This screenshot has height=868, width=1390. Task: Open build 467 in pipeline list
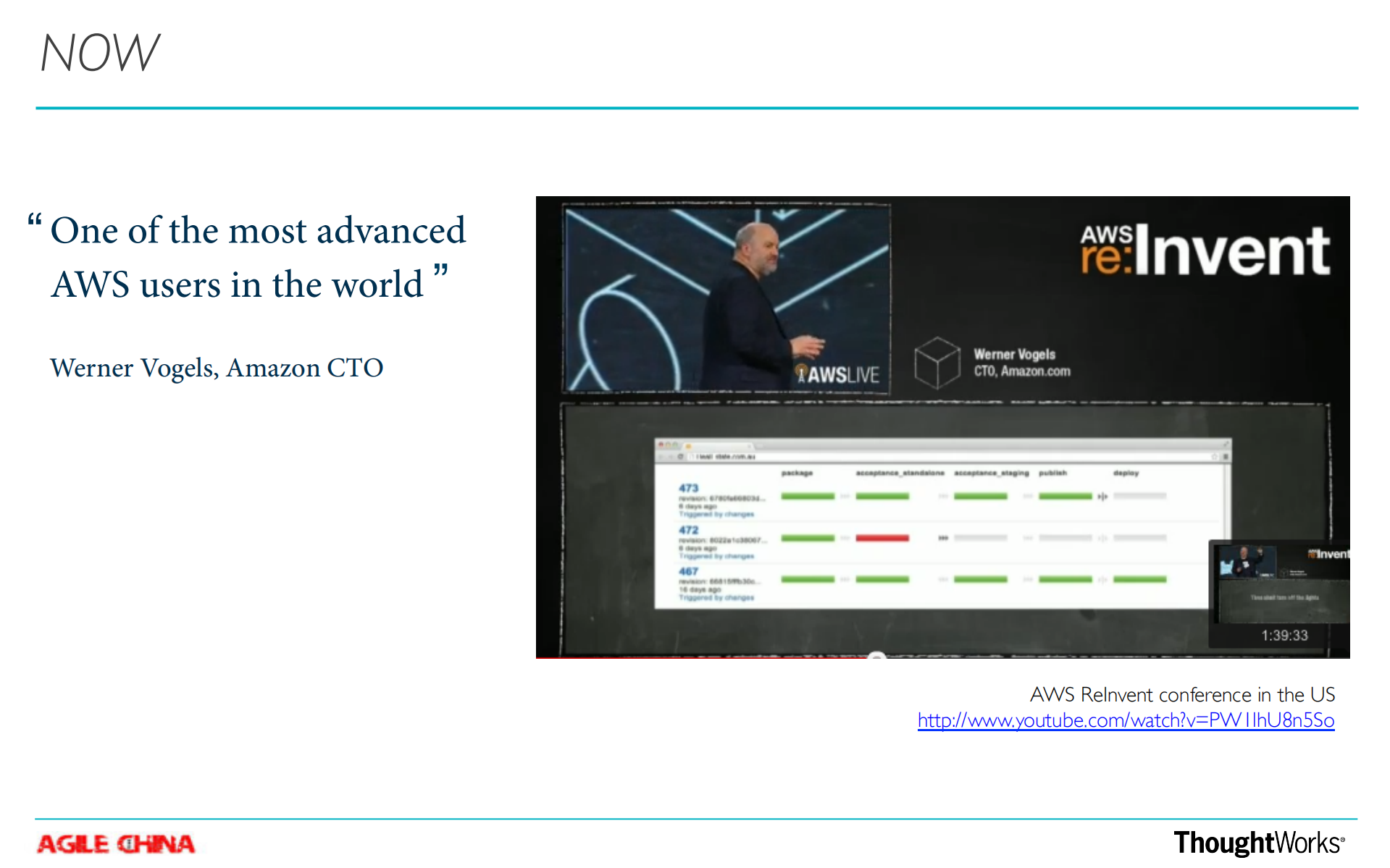pos(688,571)
